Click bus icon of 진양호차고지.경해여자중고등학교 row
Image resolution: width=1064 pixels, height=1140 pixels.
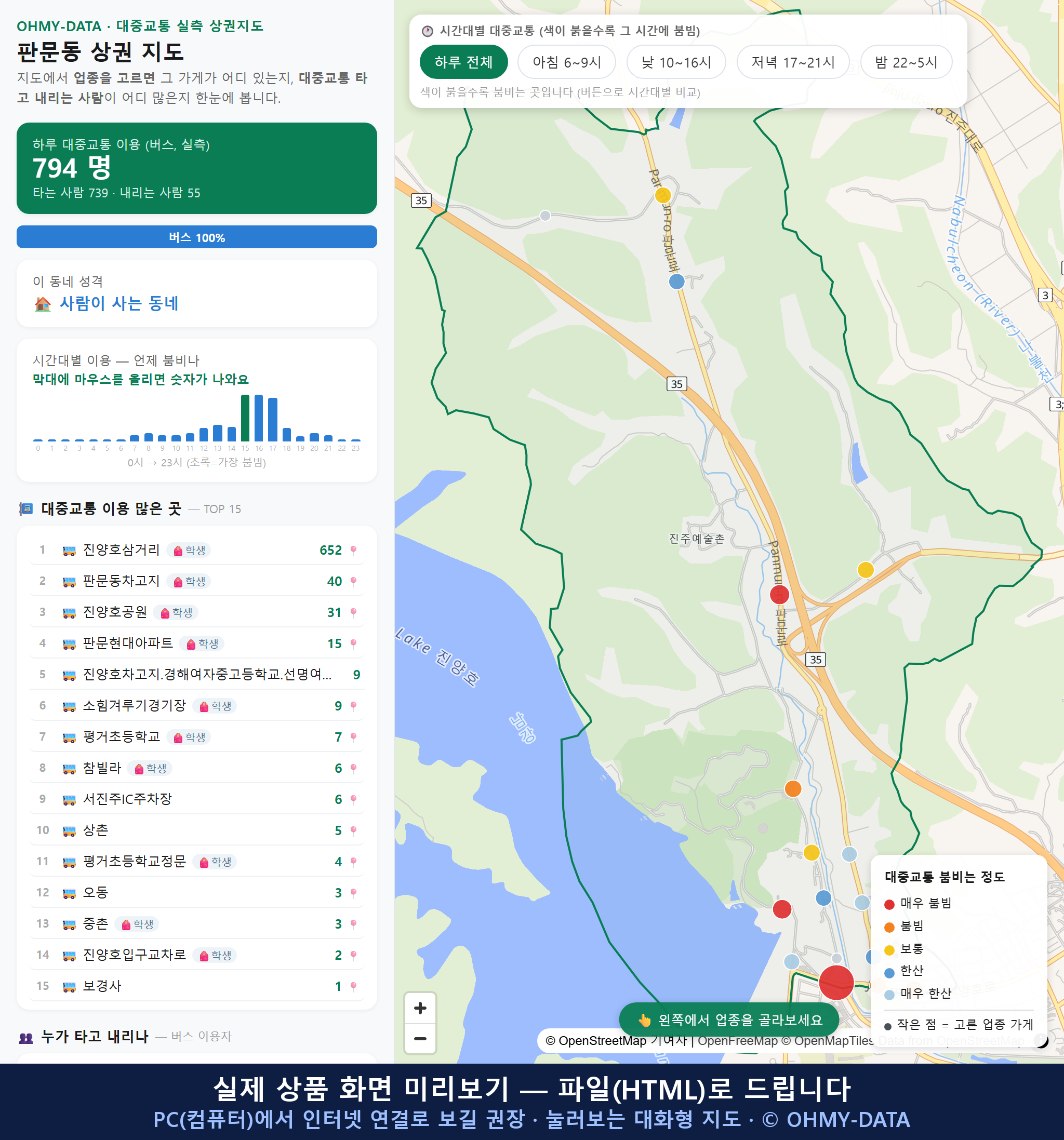(x=69, y=675)
